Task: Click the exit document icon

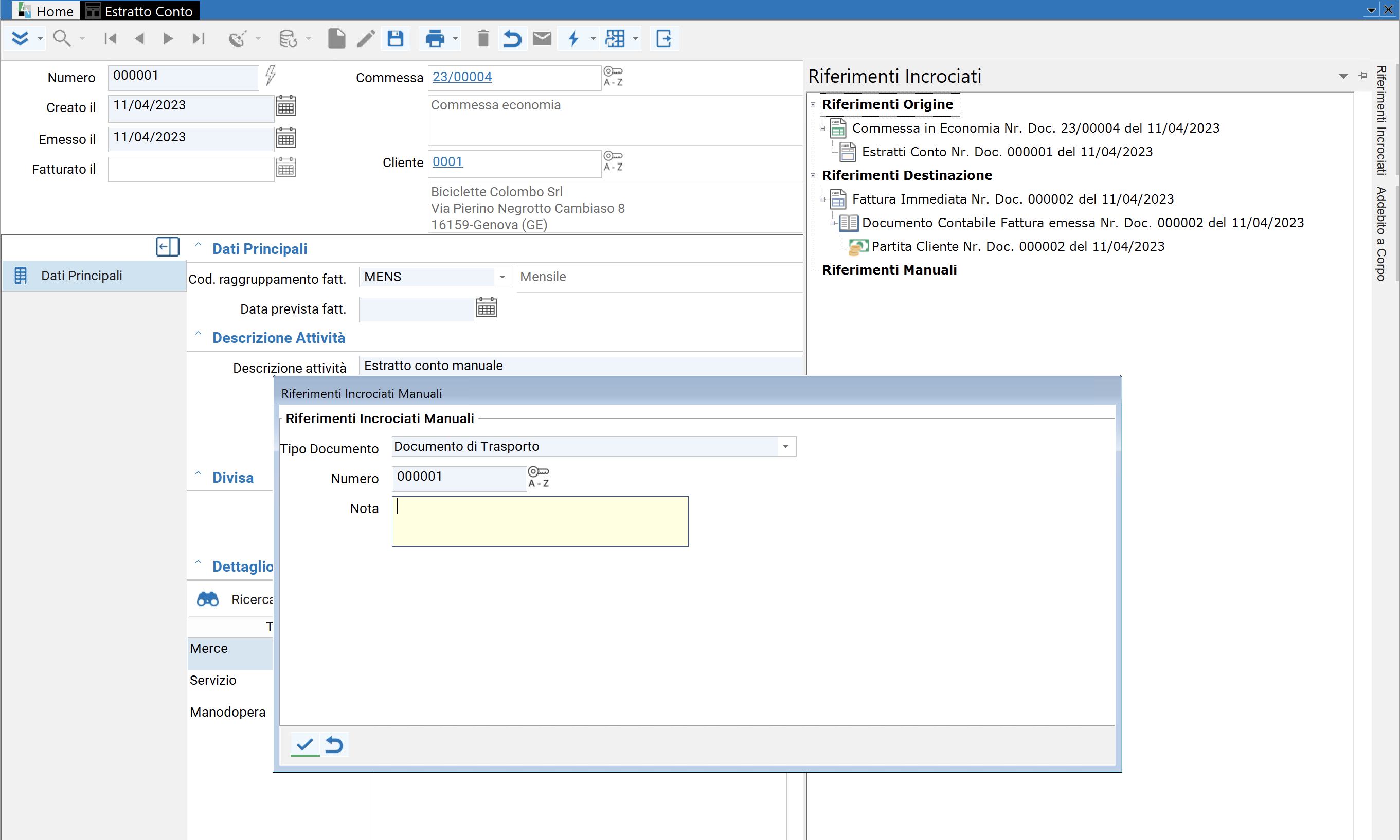Action: [664, 39]
